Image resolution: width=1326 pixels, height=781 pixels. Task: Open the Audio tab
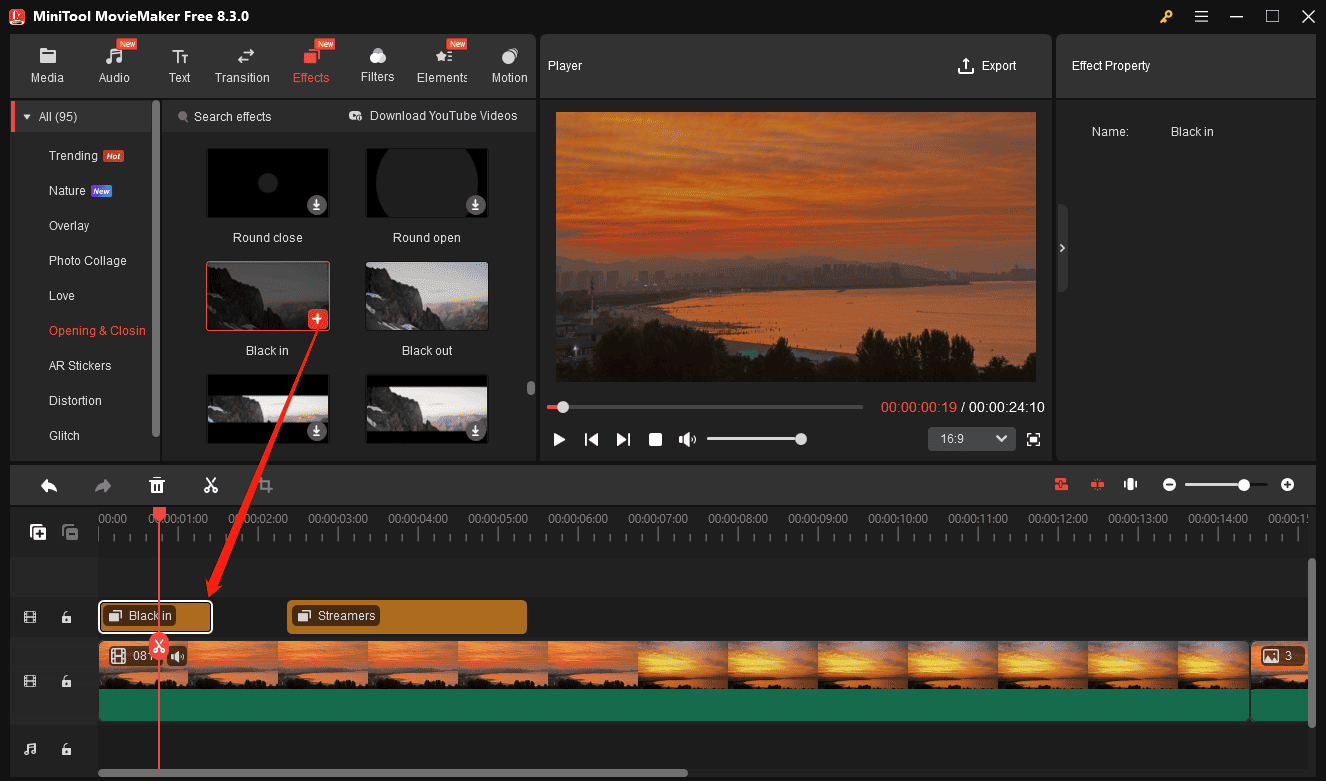pyautogui.click(x=114, y=66)
